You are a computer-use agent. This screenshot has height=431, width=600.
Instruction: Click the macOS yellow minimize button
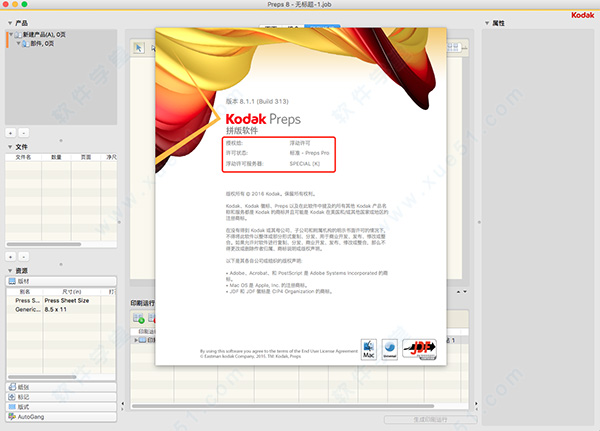(15, 4)
